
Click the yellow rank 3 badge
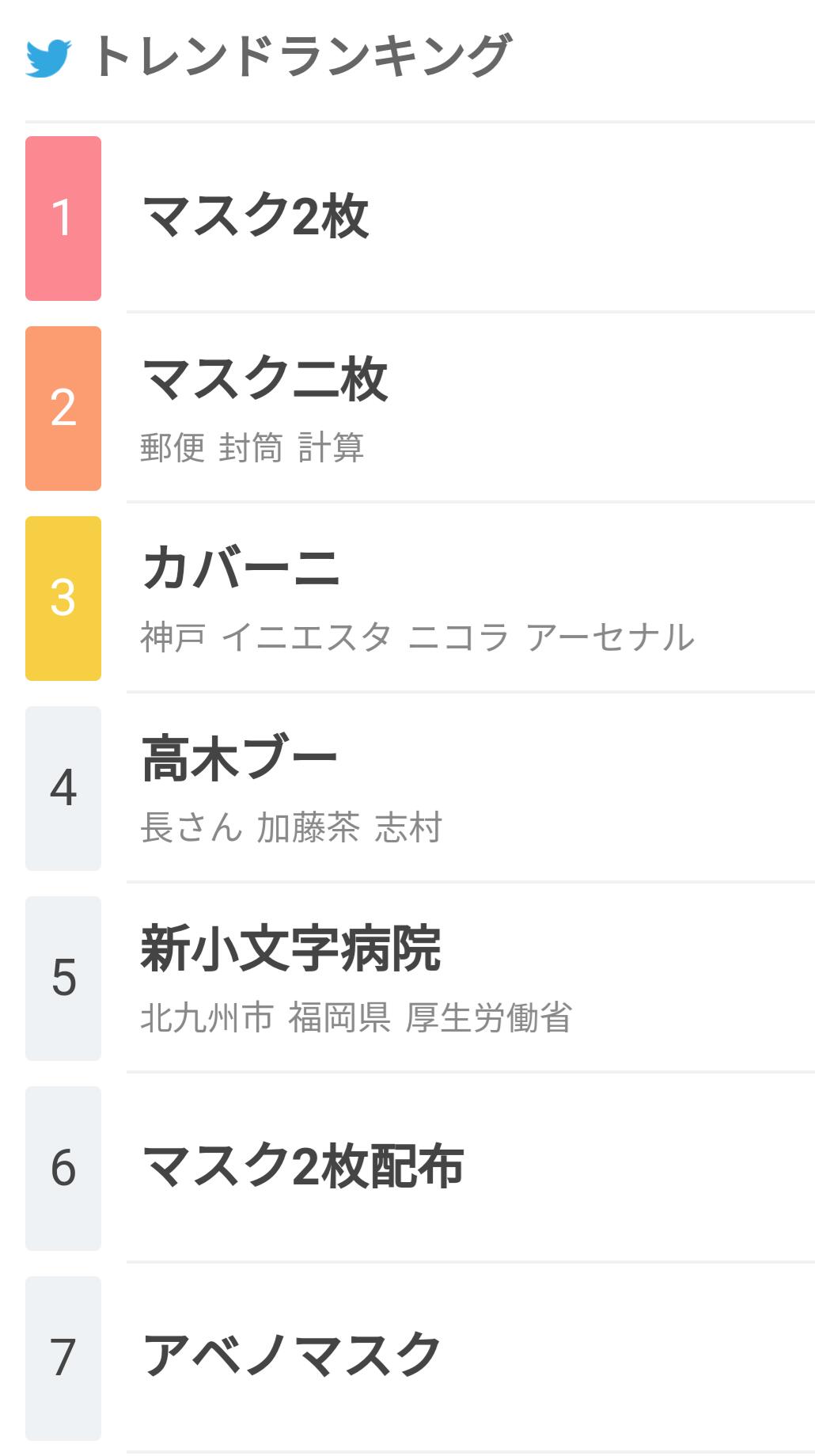coord(63,599)
